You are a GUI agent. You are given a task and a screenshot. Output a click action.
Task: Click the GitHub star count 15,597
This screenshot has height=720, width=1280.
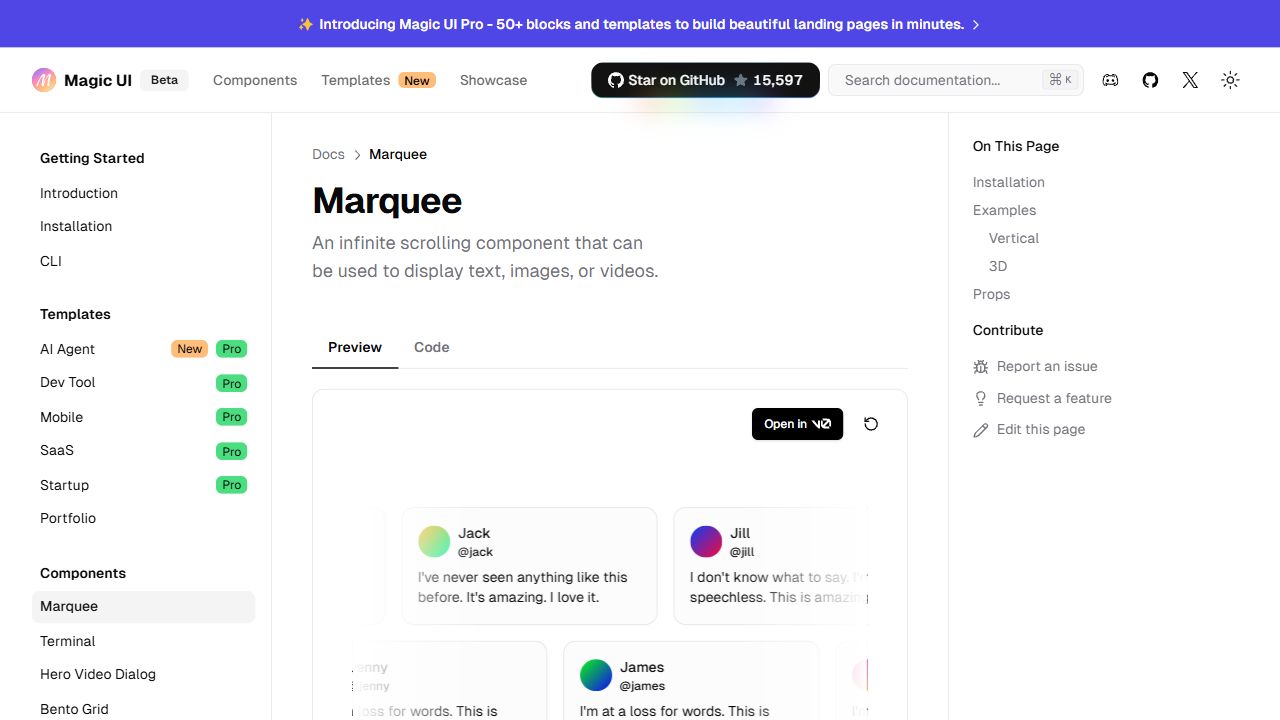coord(778,80)
